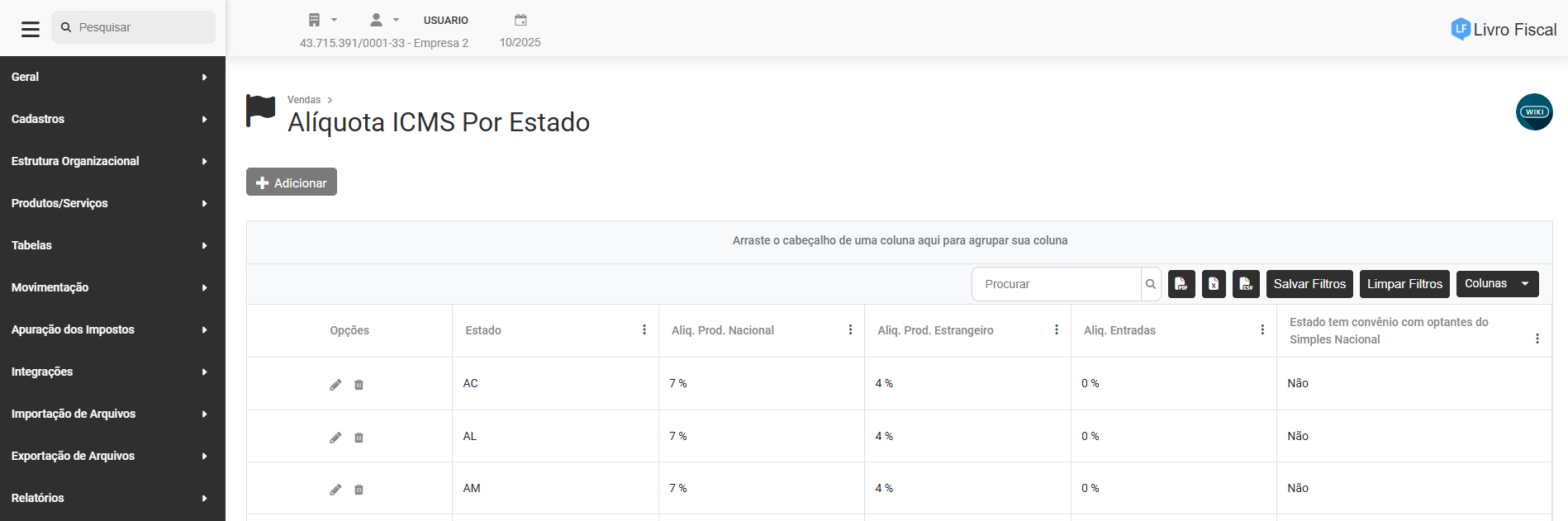1568x521 pixels.
Task: Click the search magnifier beside Procurar
Action: tap(1151, 284)
